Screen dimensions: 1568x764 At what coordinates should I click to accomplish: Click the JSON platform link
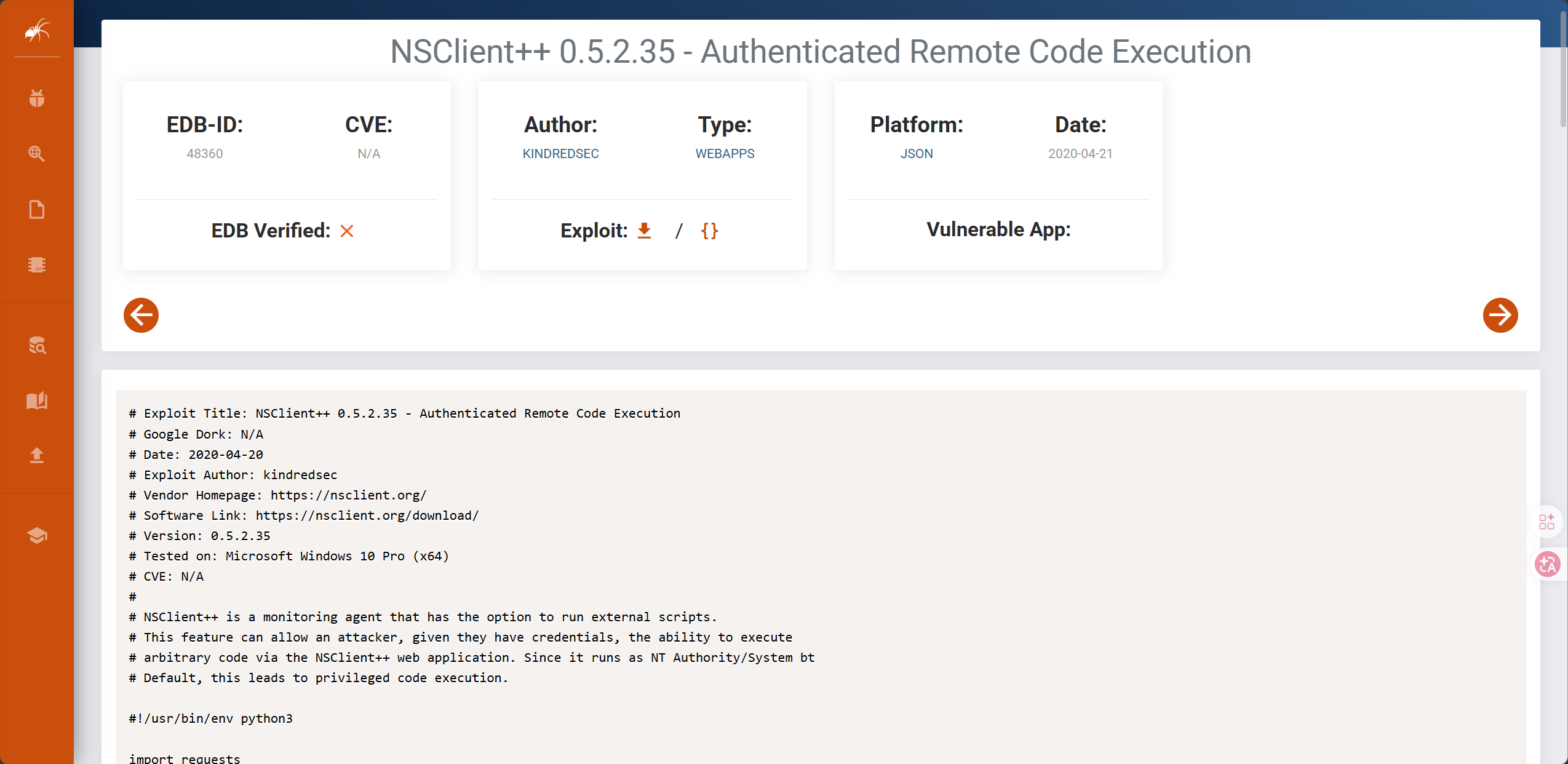[x=916, y=154]
